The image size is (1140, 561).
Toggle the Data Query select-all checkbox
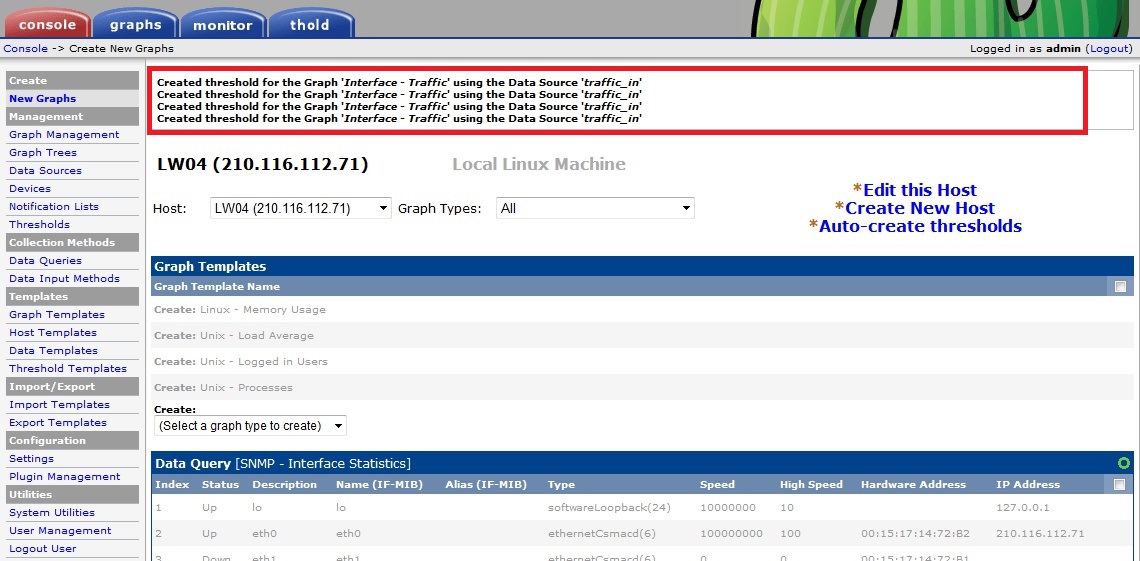tap(1120, 484)
